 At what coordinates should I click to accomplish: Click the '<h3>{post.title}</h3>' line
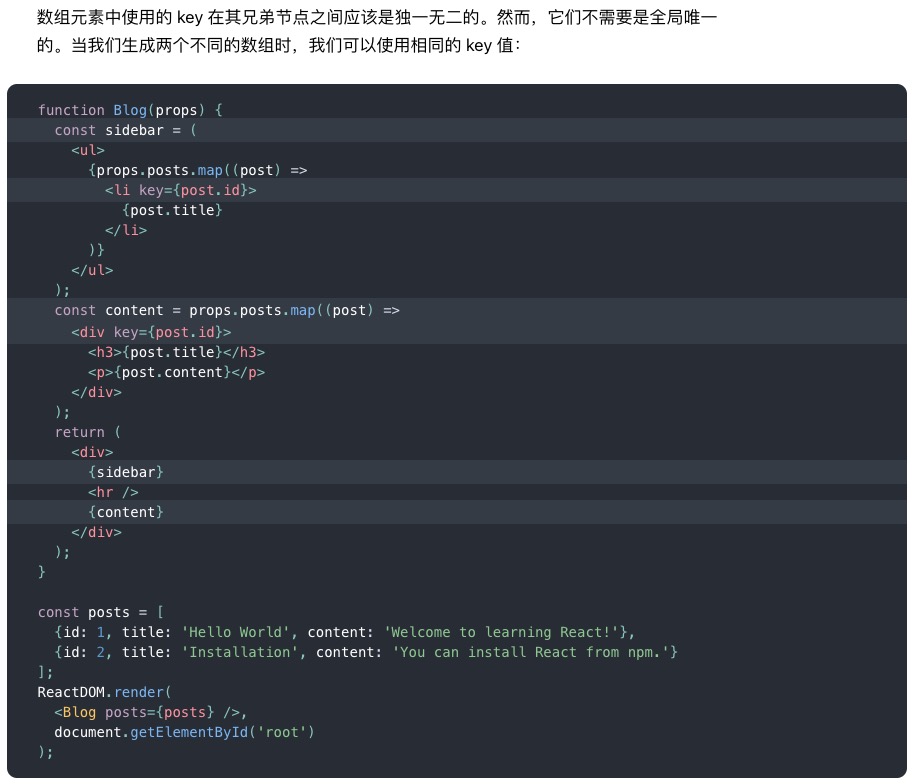pos(176,352)
